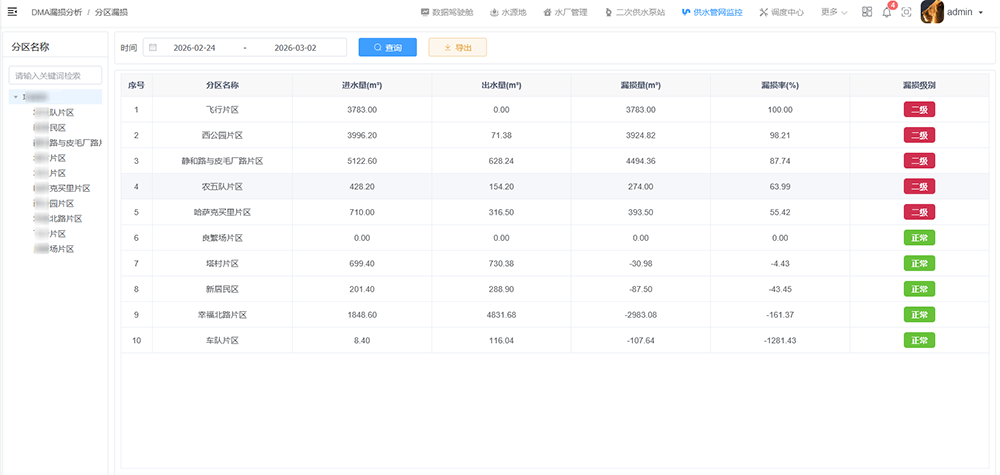The height and width of the screenshot is (475, 1000).
Task: Select the tree item ending in 民区
Action: click(x=50, y=128)
